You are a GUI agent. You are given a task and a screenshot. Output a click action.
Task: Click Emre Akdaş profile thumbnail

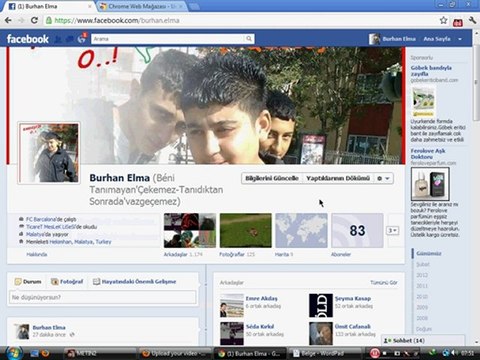(x=232, y=305)
